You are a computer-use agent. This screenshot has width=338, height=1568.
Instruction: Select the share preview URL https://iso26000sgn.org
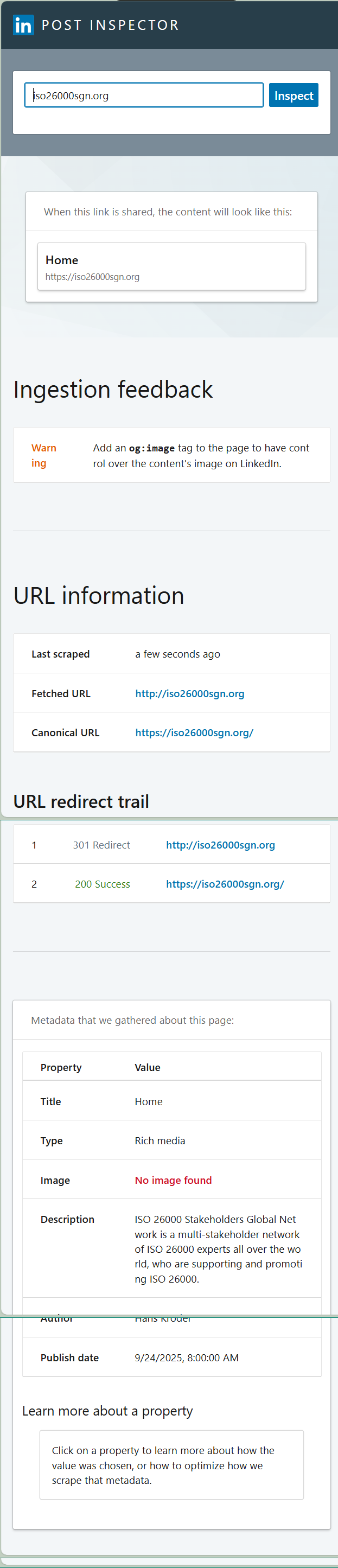pyautogui.click(x=92, y=276)
